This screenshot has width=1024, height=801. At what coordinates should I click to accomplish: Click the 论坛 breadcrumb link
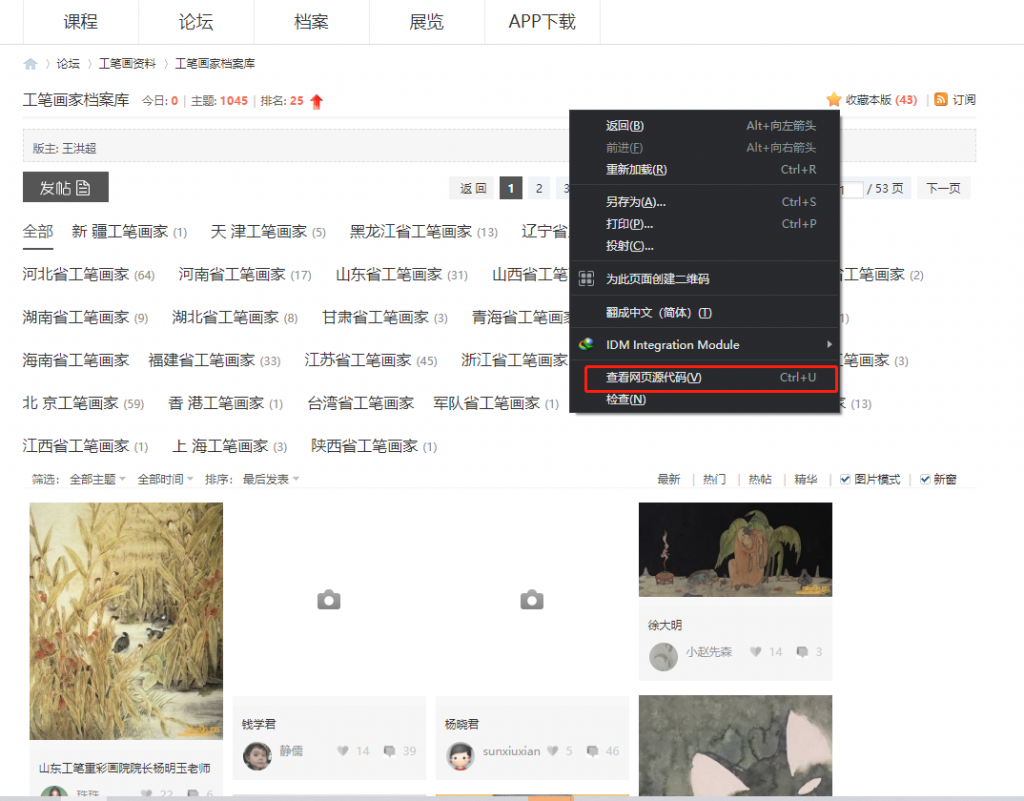pyautogui.click(x=68, y=63)
